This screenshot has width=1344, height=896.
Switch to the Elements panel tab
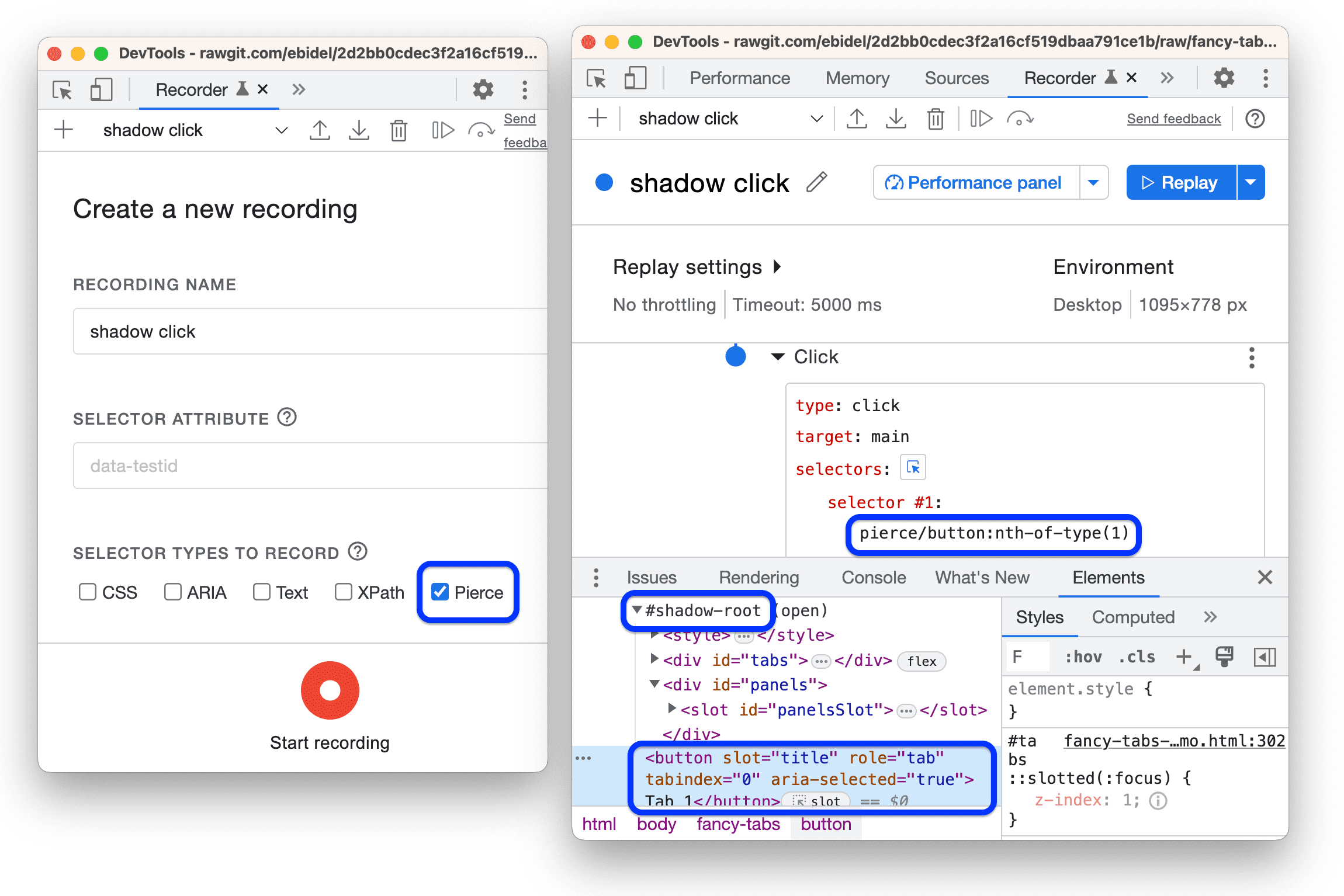click(x=1099, y=577)
